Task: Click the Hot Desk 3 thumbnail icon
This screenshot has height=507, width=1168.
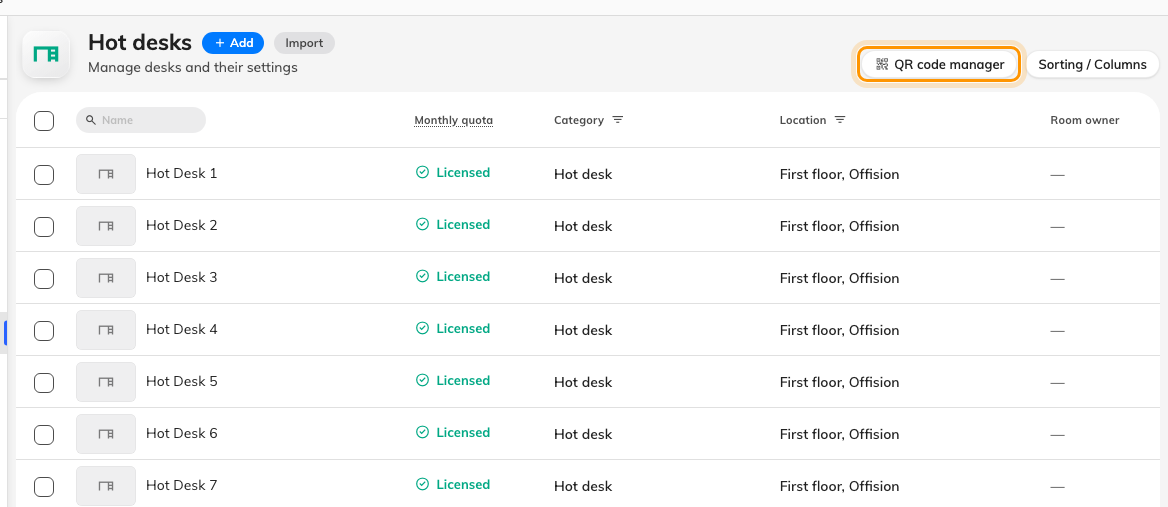Action: coord(106,278)
